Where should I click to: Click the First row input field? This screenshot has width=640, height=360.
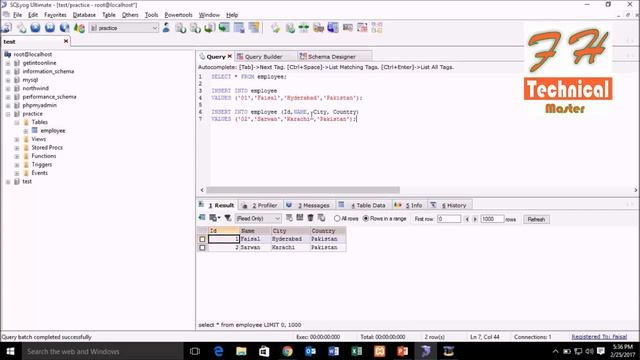449,219
